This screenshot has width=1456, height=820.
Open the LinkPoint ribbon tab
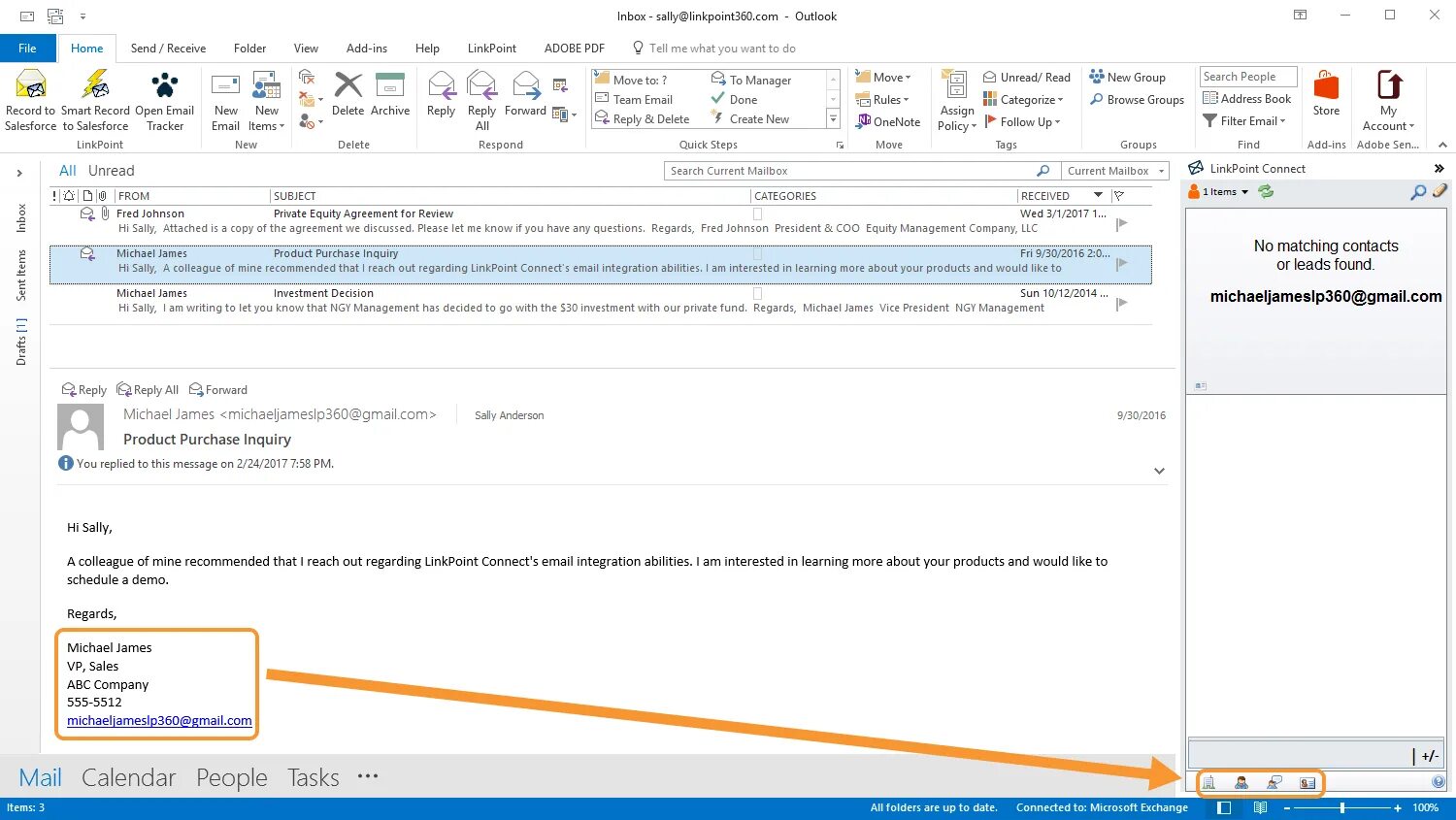(492, 48)
